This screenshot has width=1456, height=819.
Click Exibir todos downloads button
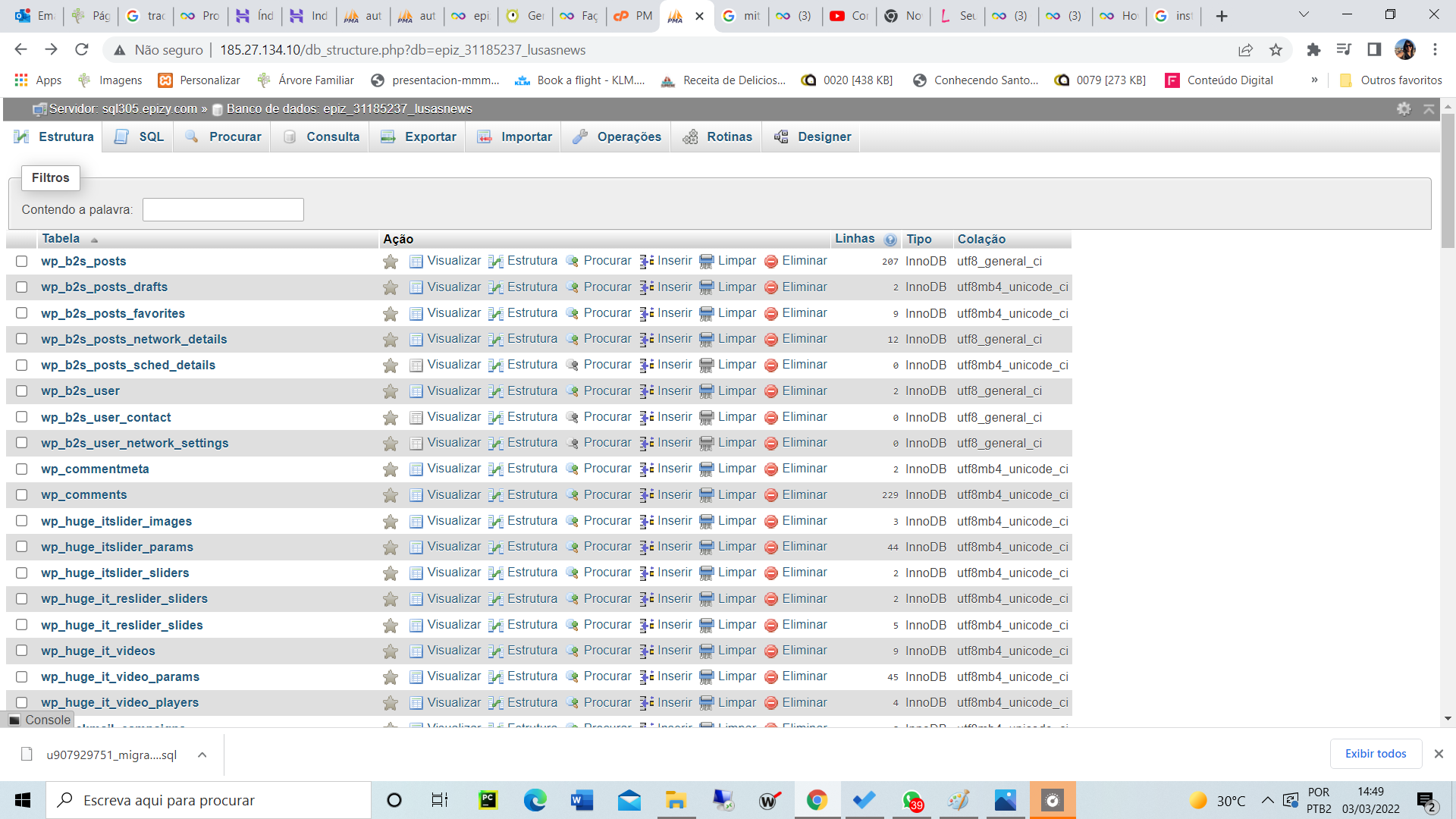(x=1375, y=754)
